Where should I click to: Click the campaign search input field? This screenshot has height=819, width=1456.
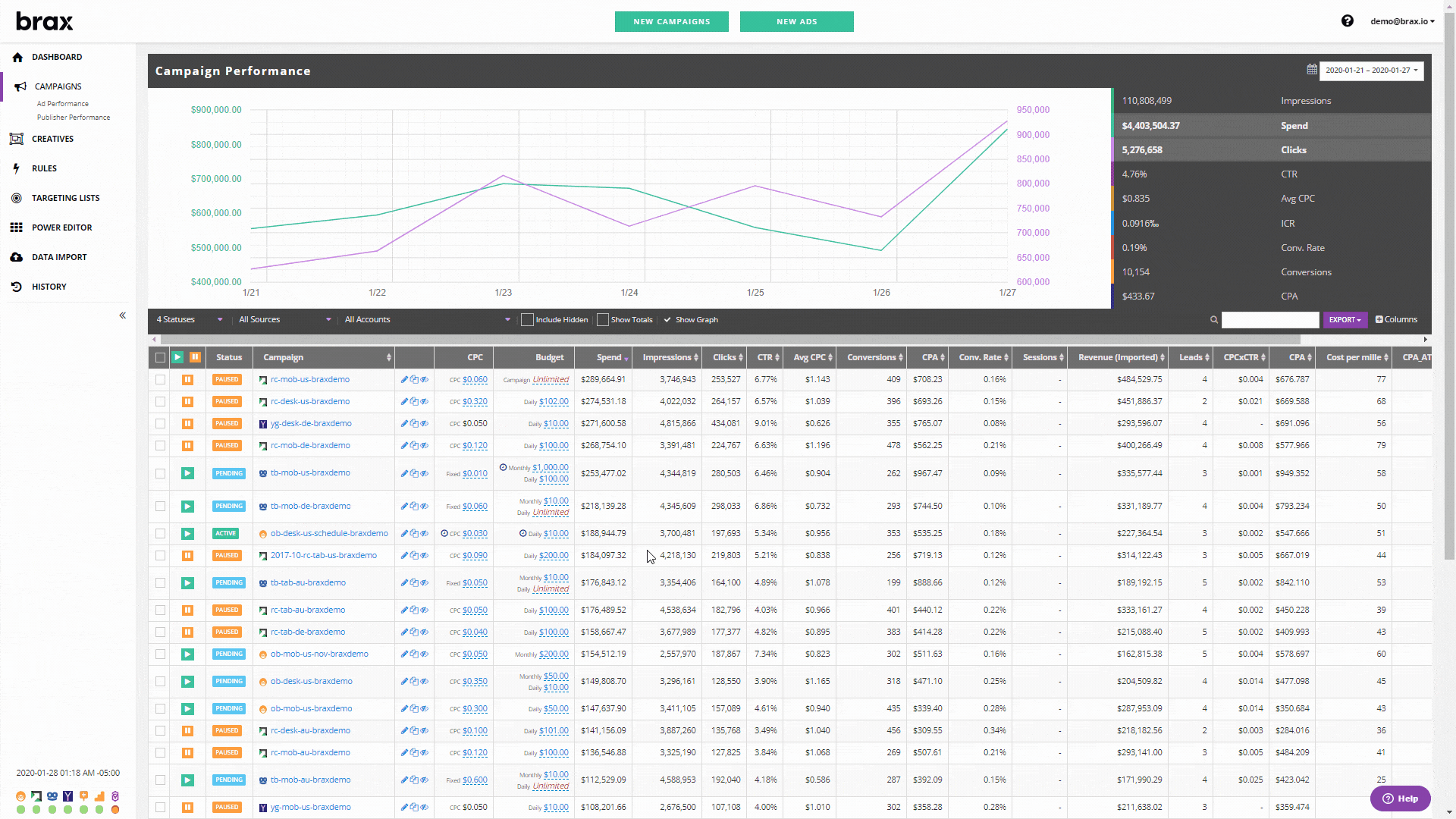1270,320
